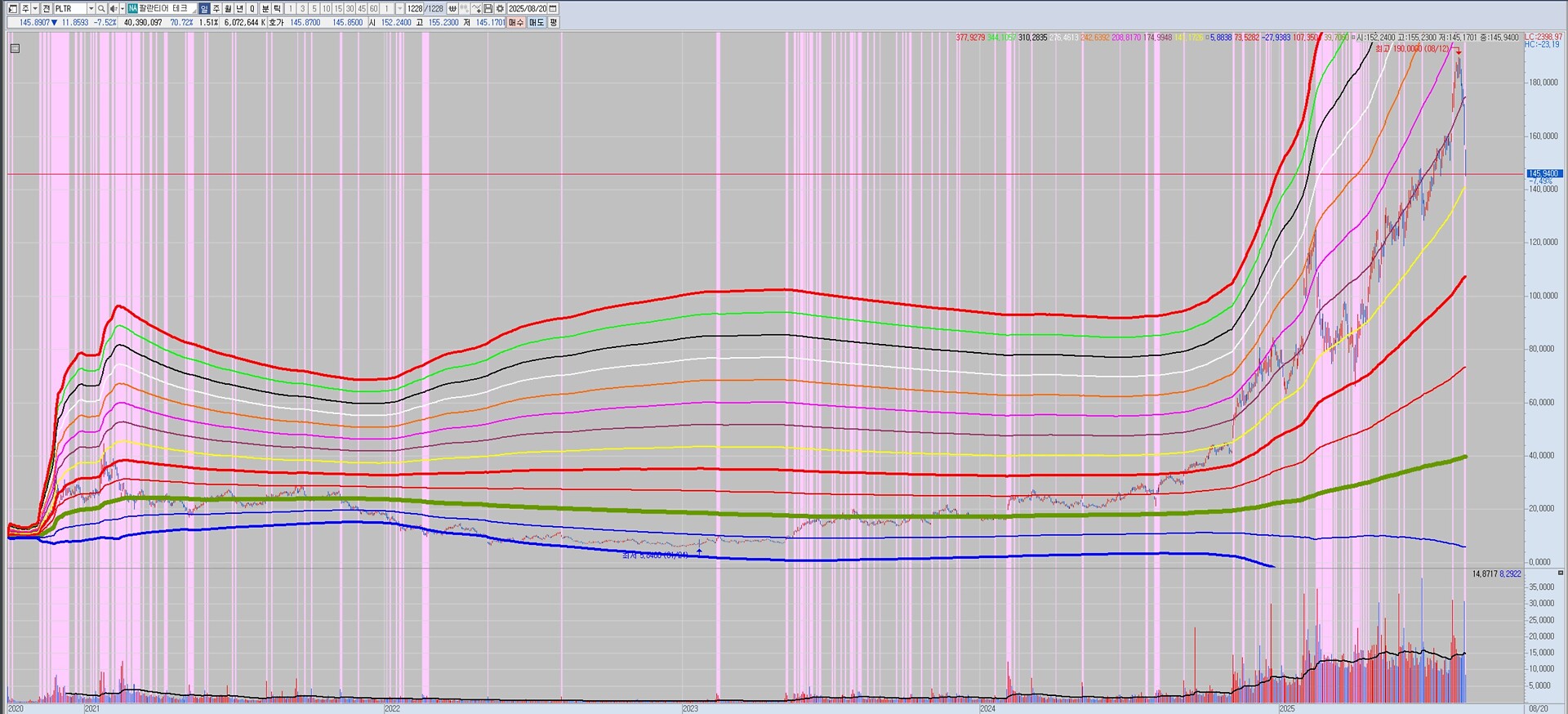Select the 30 interval preset
The width and height of the screenshot is (1568, 714).
coord(350,8)
